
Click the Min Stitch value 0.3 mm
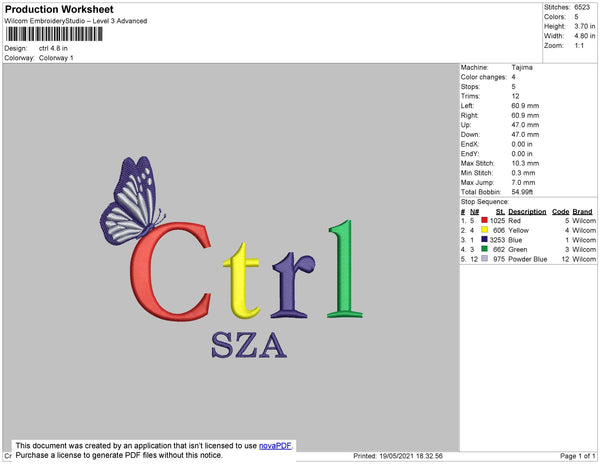[x=523, y=173]
